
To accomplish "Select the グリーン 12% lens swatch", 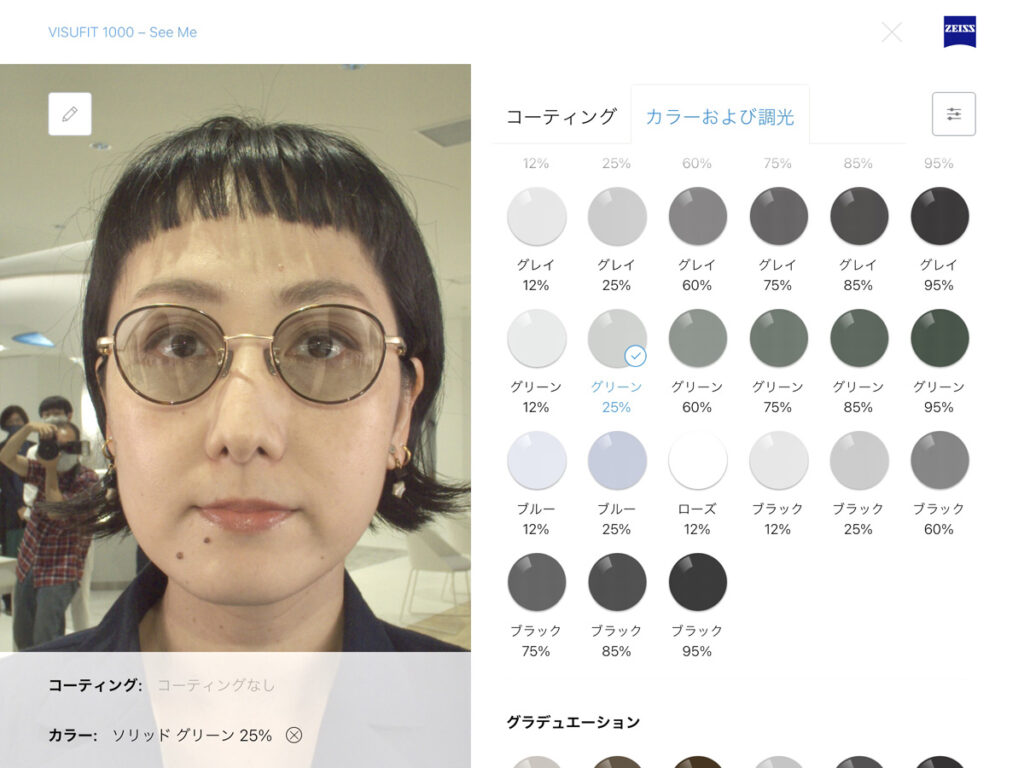I will point(536,338).
